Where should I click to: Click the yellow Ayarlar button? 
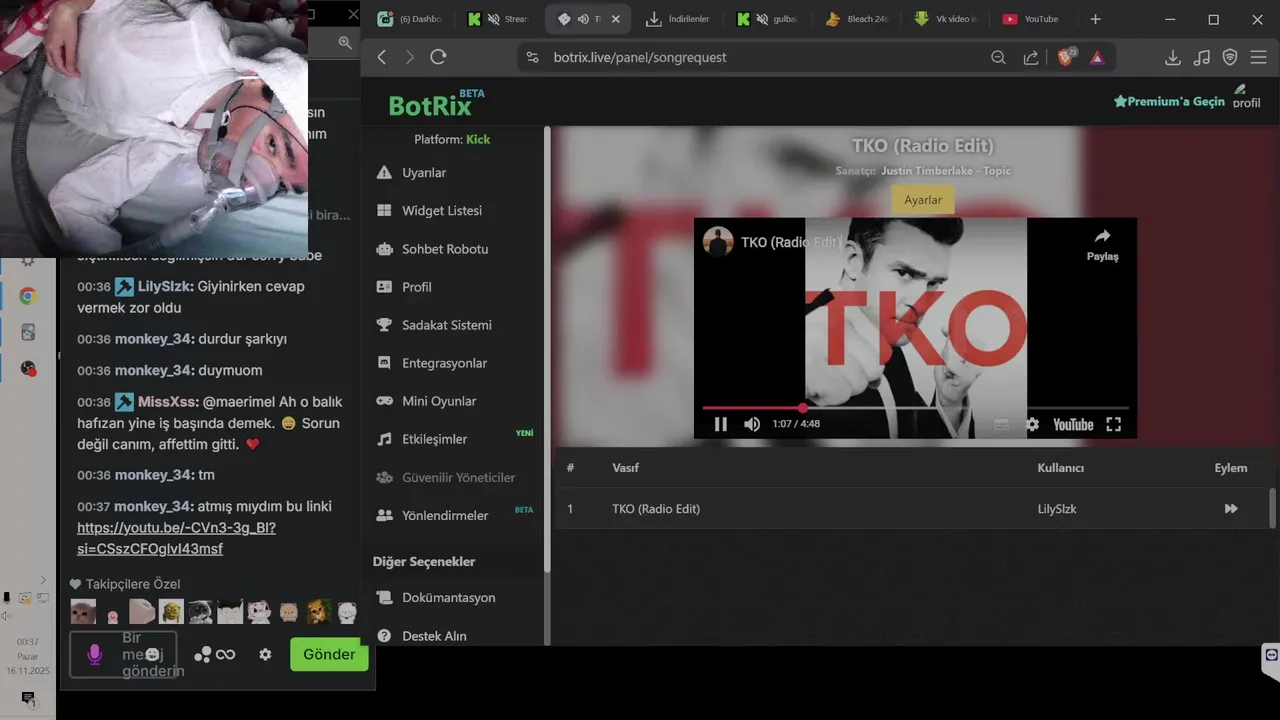point(922,200)
